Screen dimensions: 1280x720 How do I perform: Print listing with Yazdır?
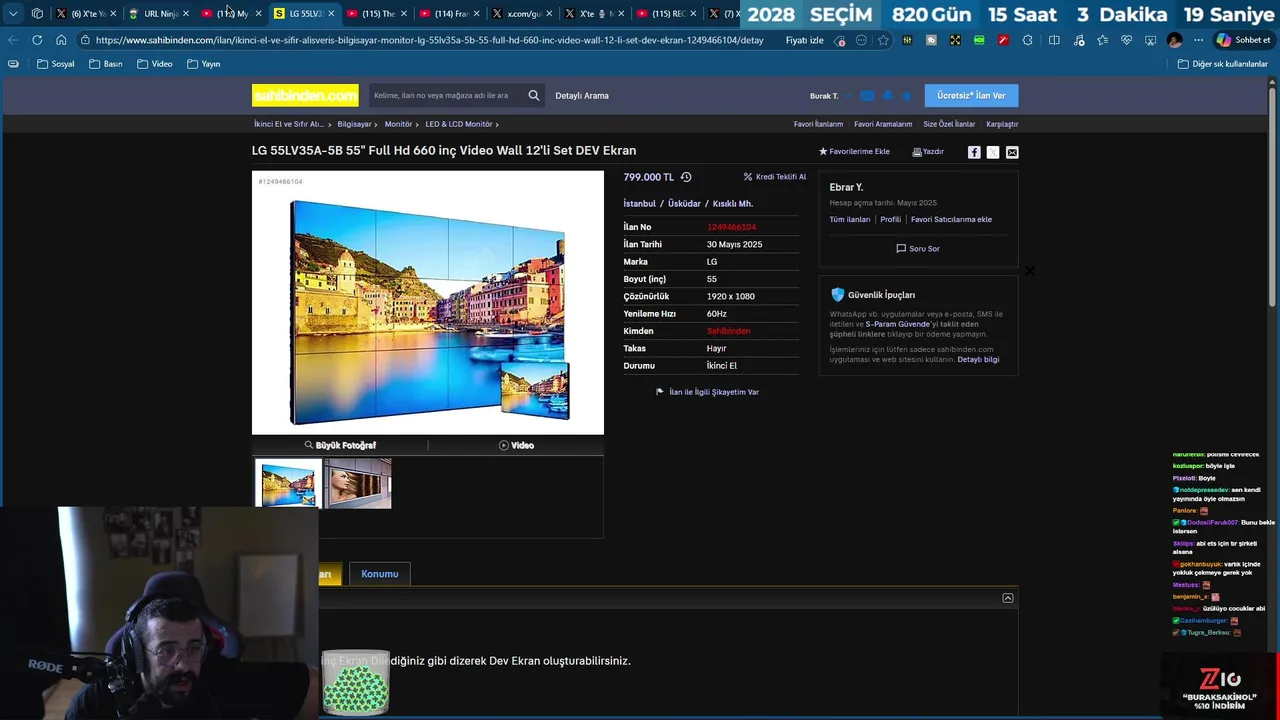coord(928,152)
